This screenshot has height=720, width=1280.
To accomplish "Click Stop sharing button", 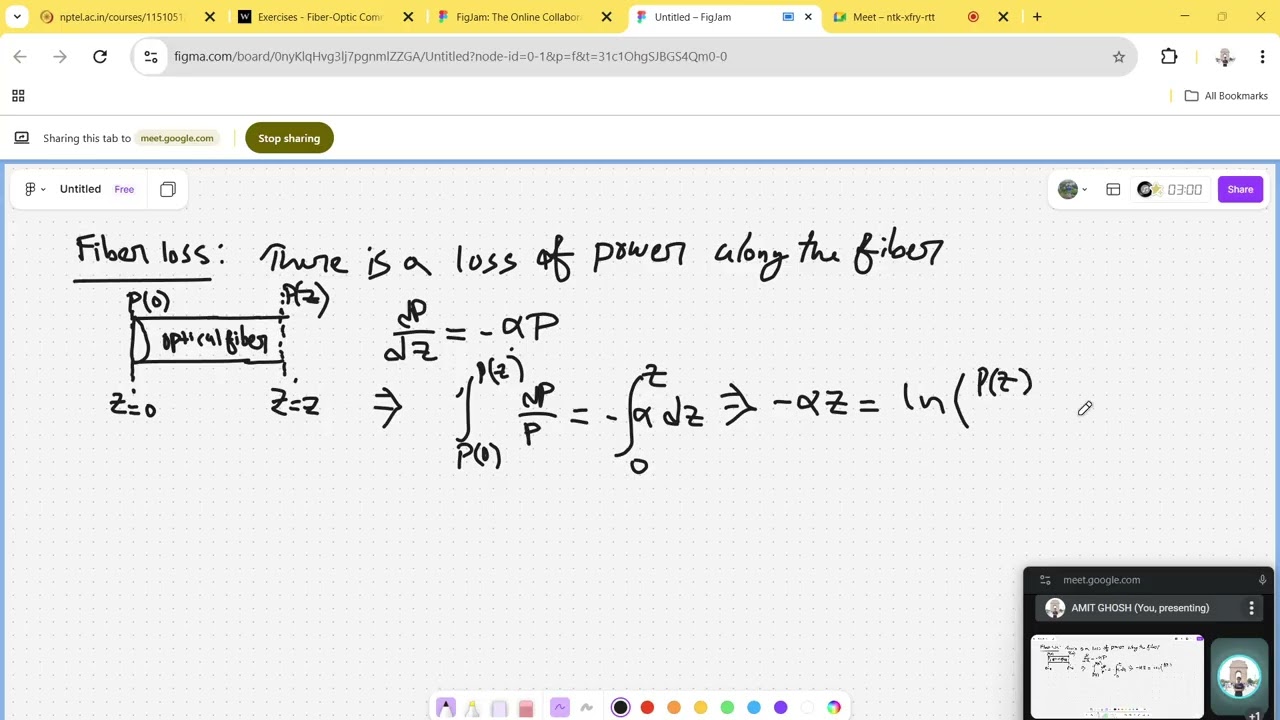I will tap(289, 138).
